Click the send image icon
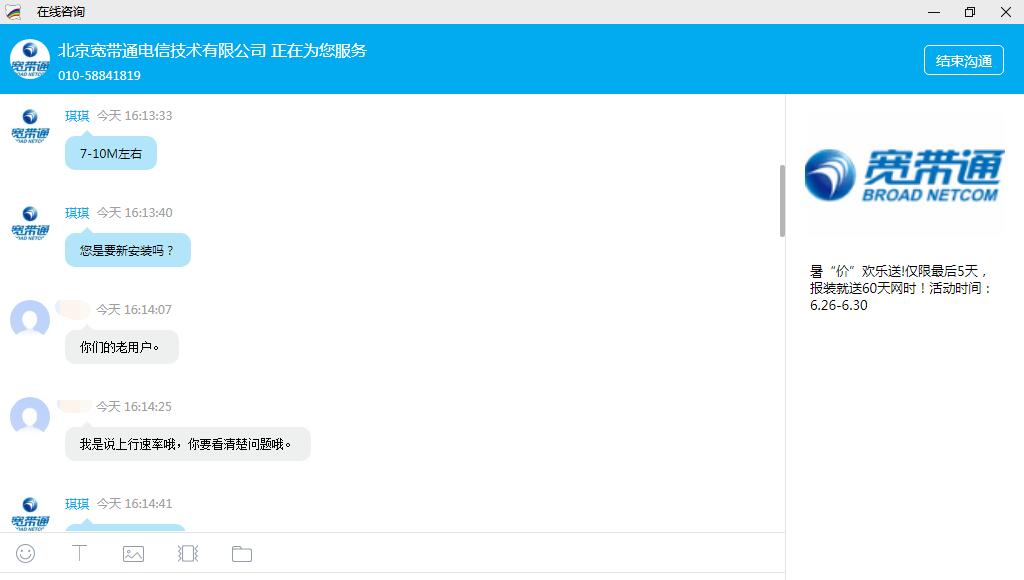The image size is (1024, 580). point(133,553)
